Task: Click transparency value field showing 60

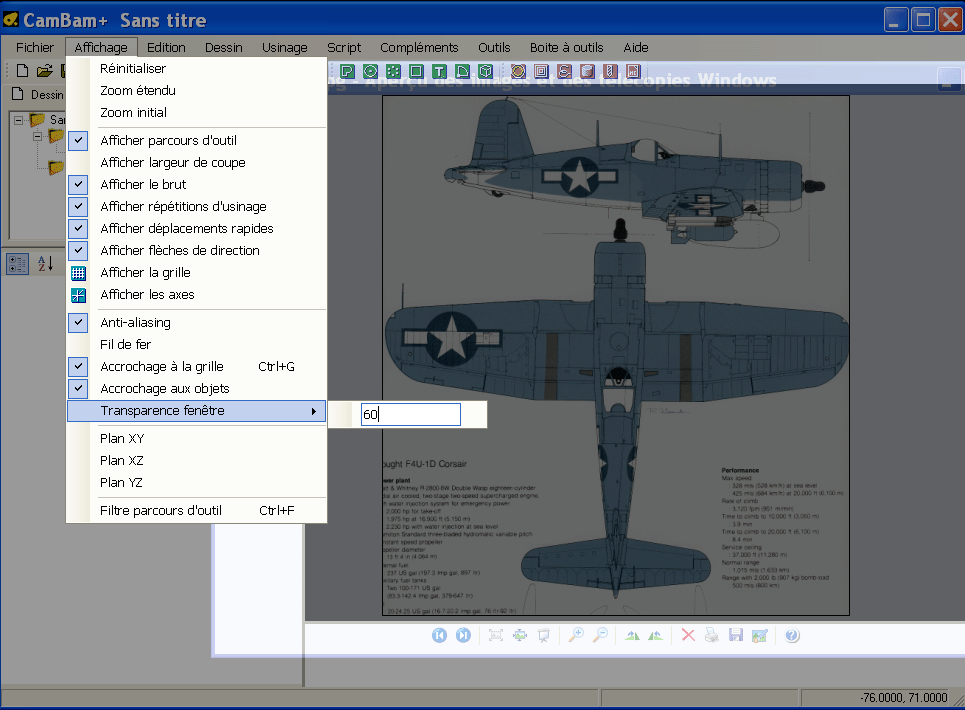Action: point(410,414)
